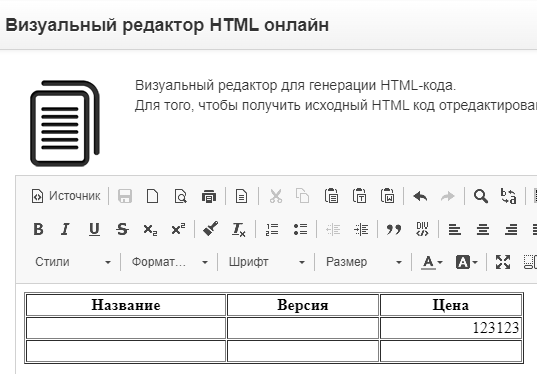
Task: Open the Find magnifier tool
Action: pos(480,196)
